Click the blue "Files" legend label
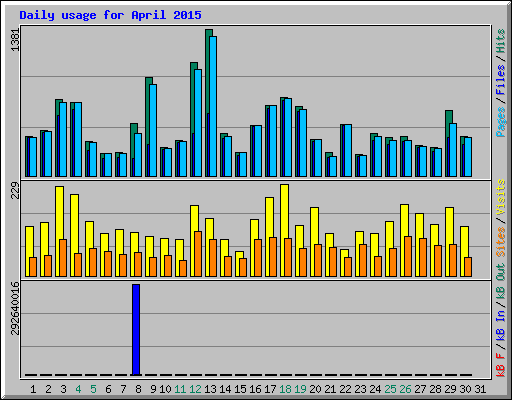The image size is (512, 400). 500,80
